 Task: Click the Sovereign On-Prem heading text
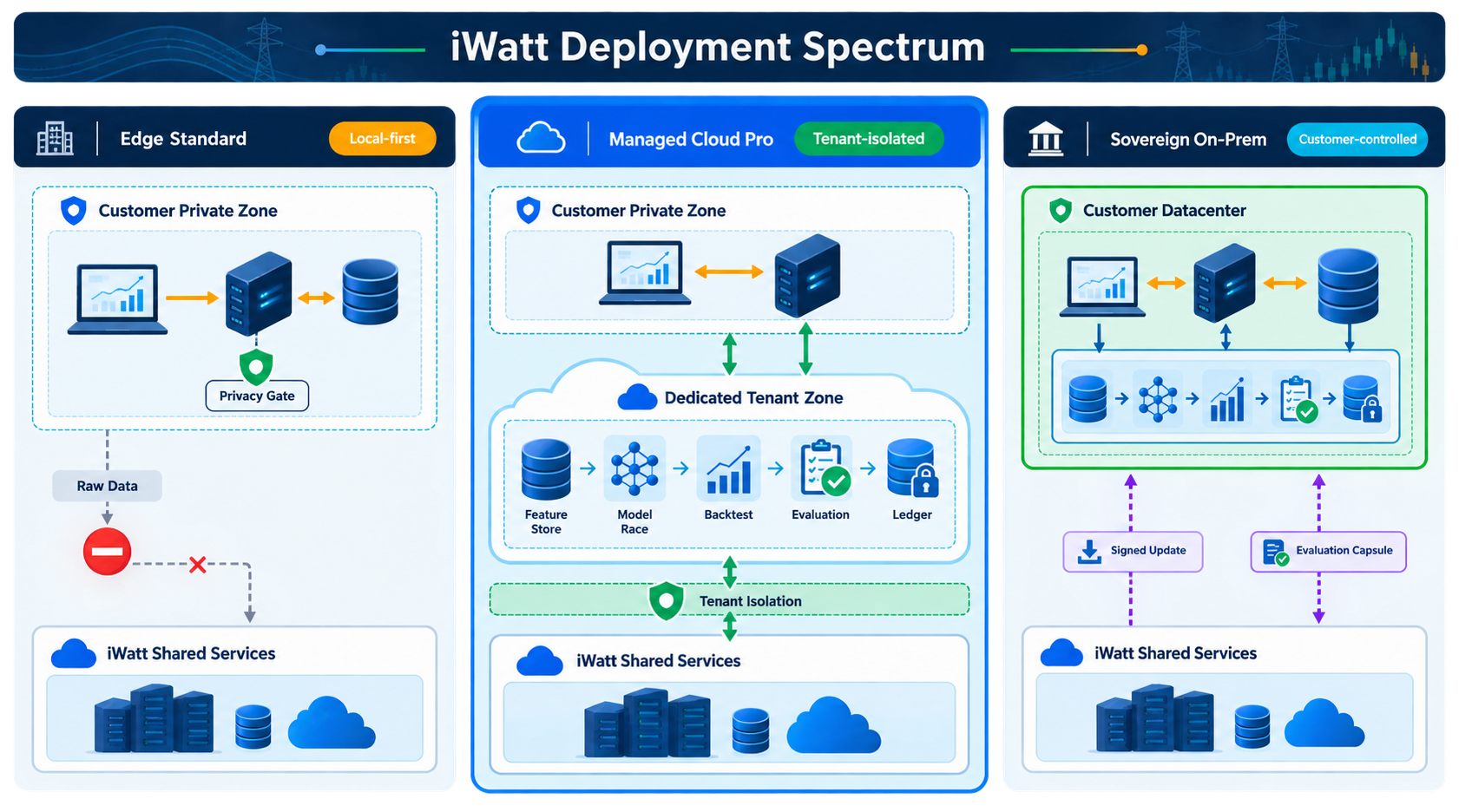1188,139
